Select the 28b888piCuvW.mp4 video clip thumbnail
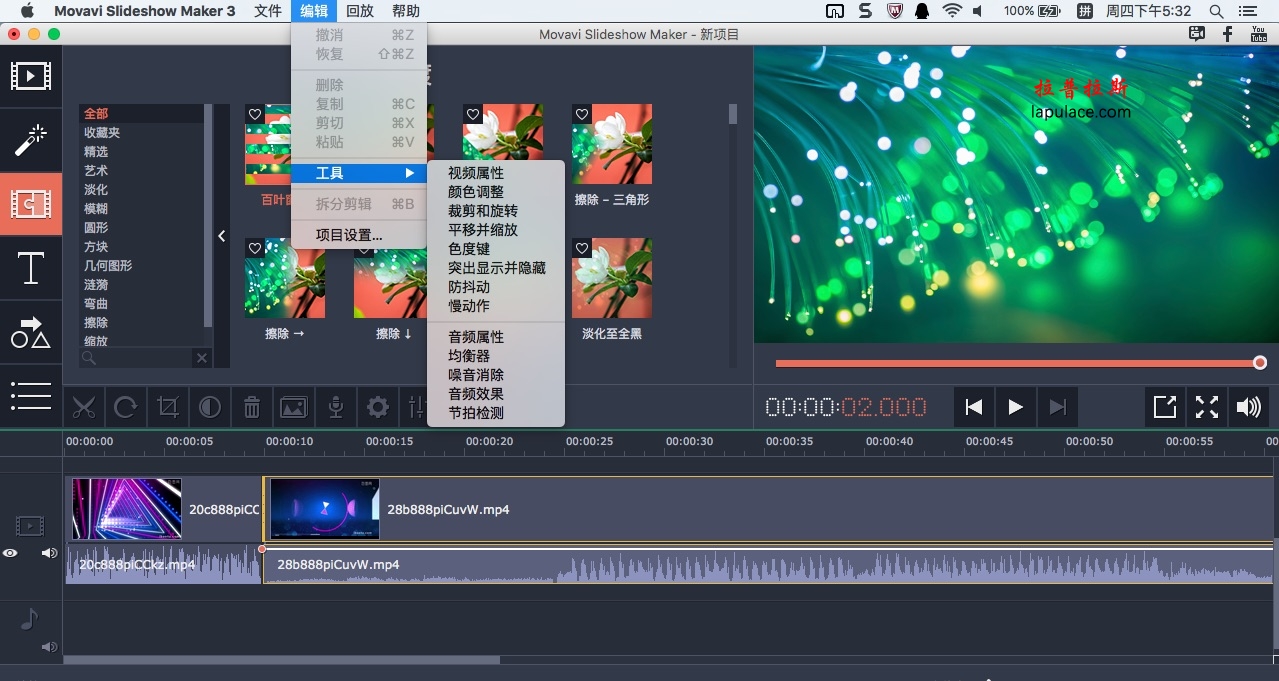 point(325,509)
